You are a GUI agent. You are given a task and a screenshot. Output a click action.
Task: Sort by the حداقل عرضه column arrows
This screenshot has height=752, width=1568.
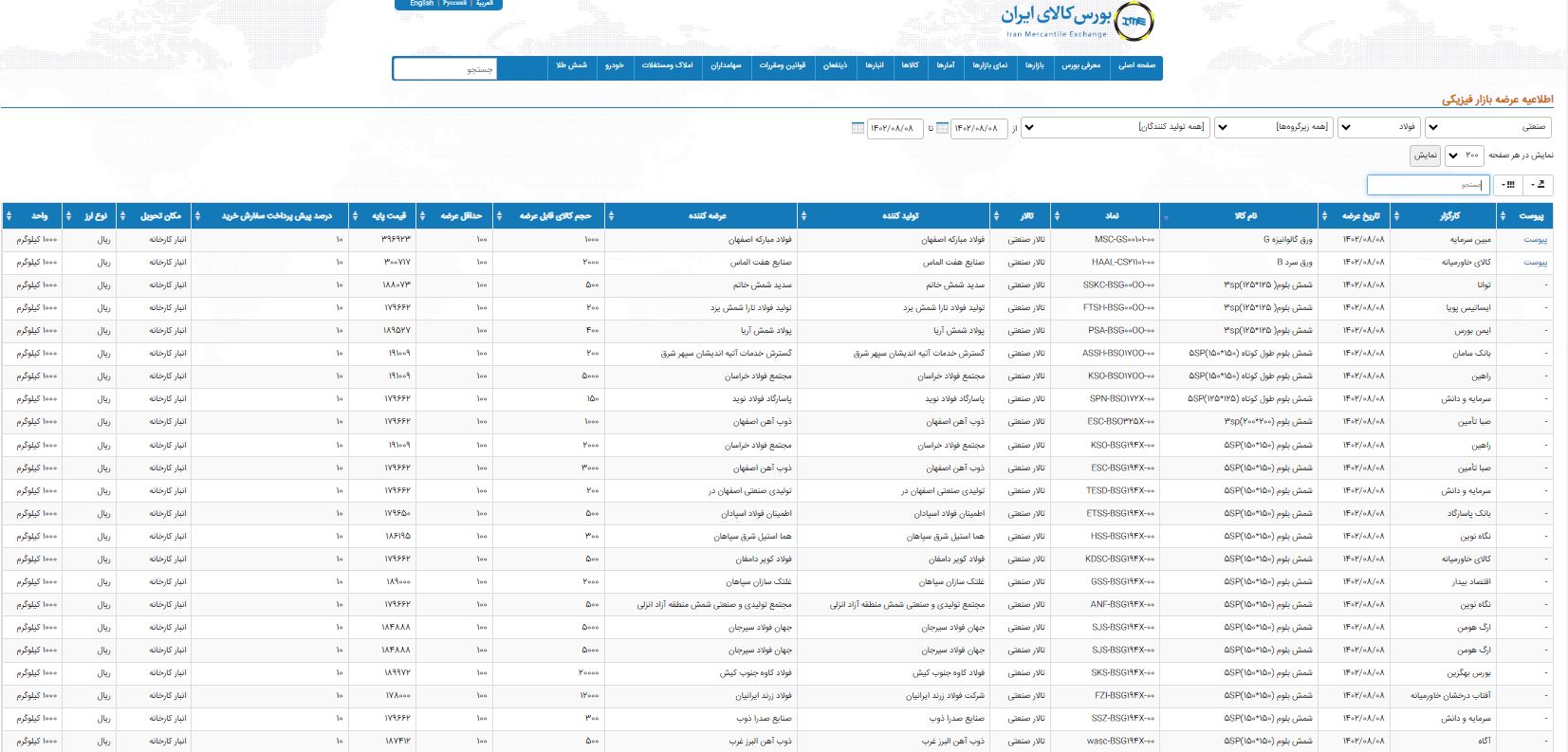pyautogui.click(x=423, y=216)
